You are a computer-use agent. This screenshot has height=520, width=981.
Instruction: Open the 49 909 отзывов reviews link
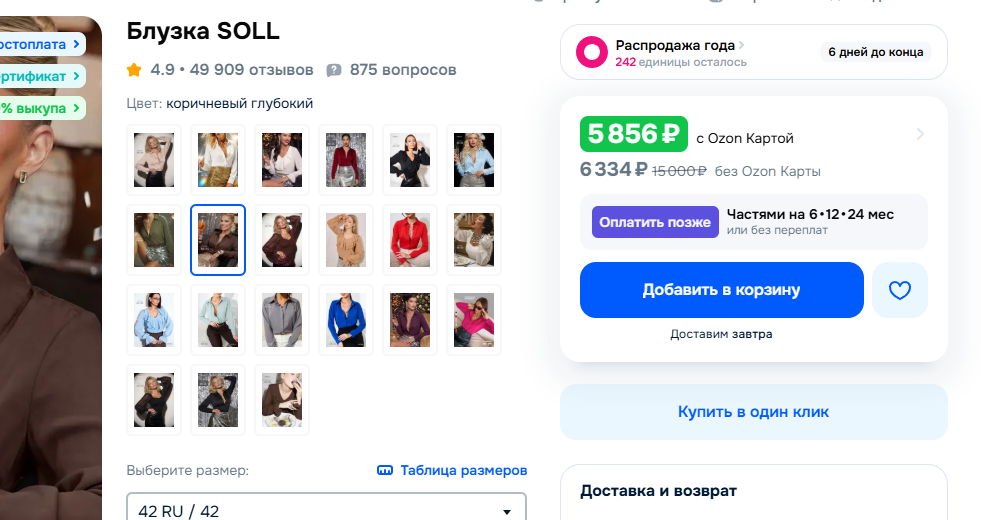[251, 70]
